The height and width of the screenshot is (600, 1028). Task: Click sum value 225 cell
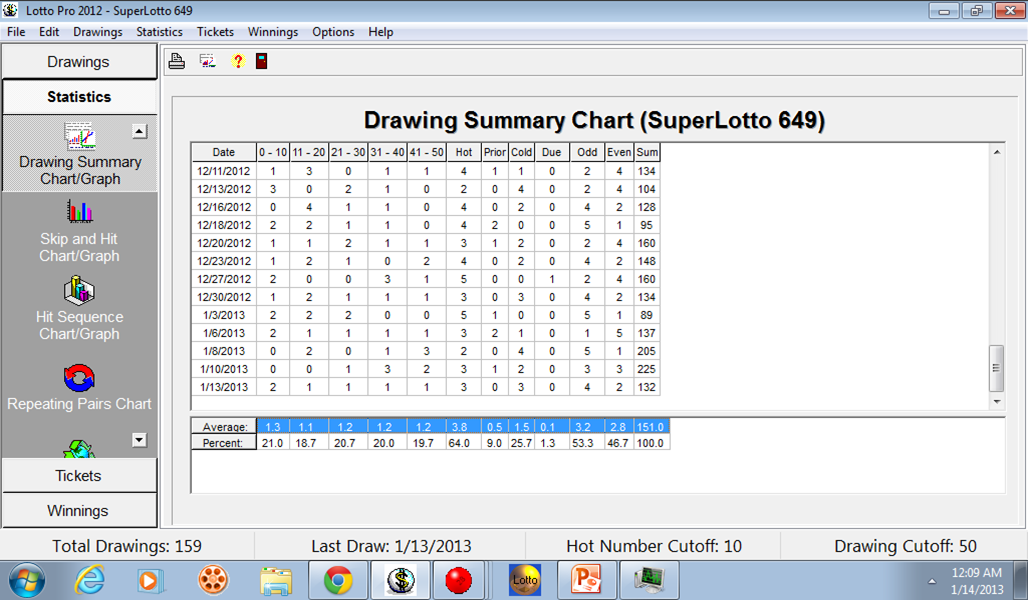(647, 369)
